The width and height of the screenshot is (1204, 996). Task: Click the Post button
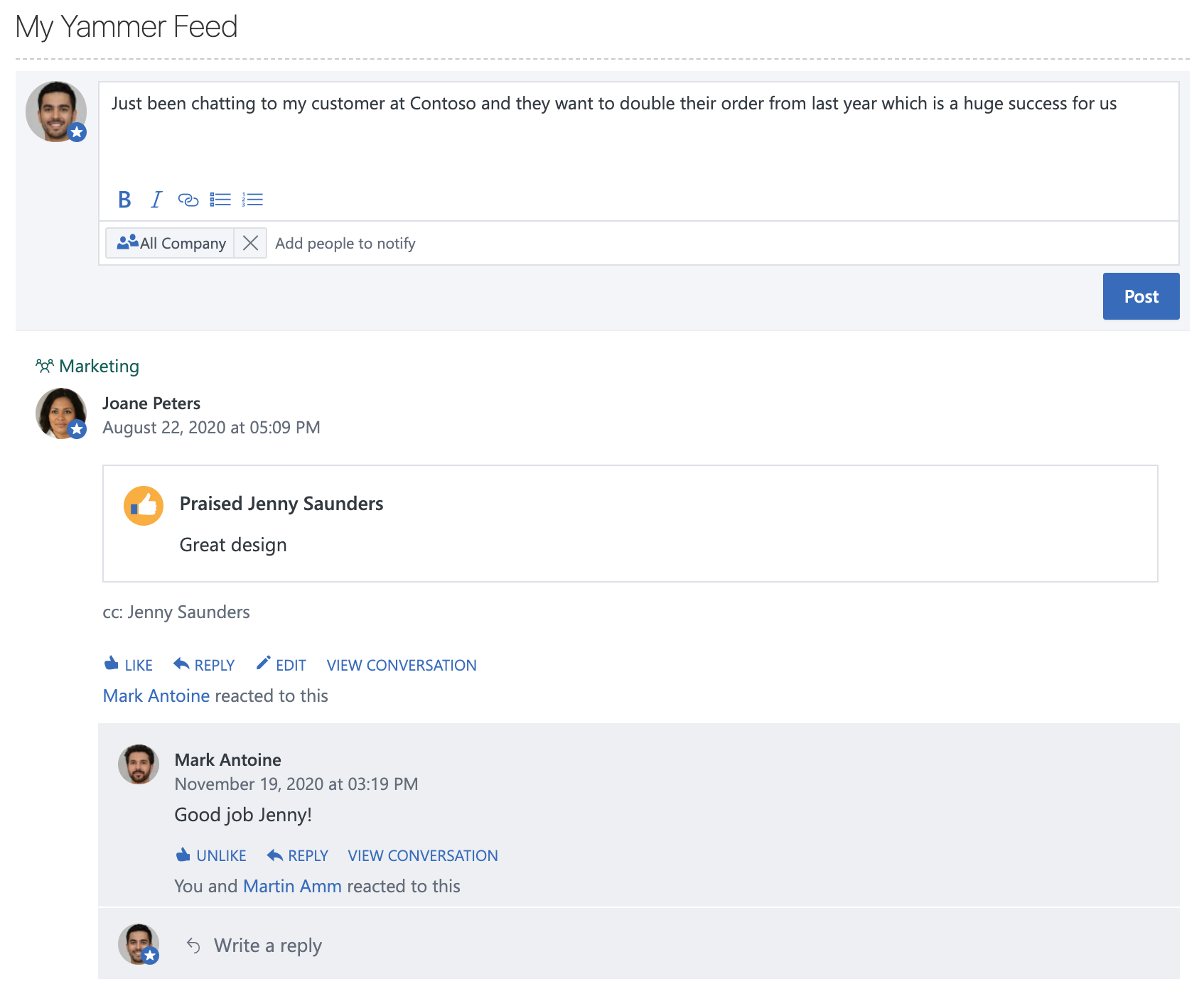pos(1141,296)
